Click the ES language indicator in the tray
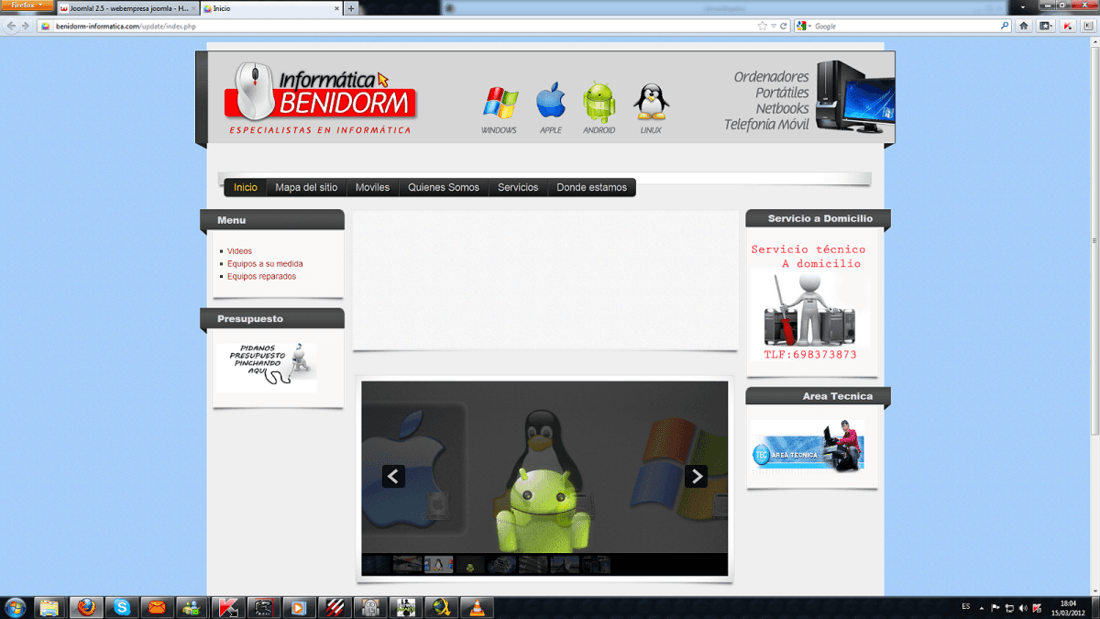The image size is (1100, 619). point(966,607)
